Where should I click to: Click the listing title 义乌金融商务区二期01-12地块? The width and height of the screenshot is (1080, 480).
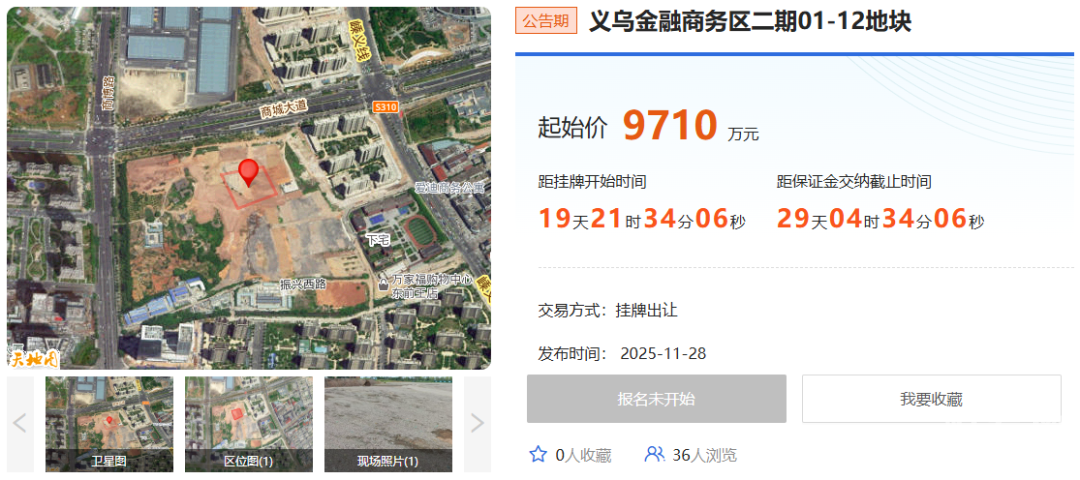[x=749, y=21]
